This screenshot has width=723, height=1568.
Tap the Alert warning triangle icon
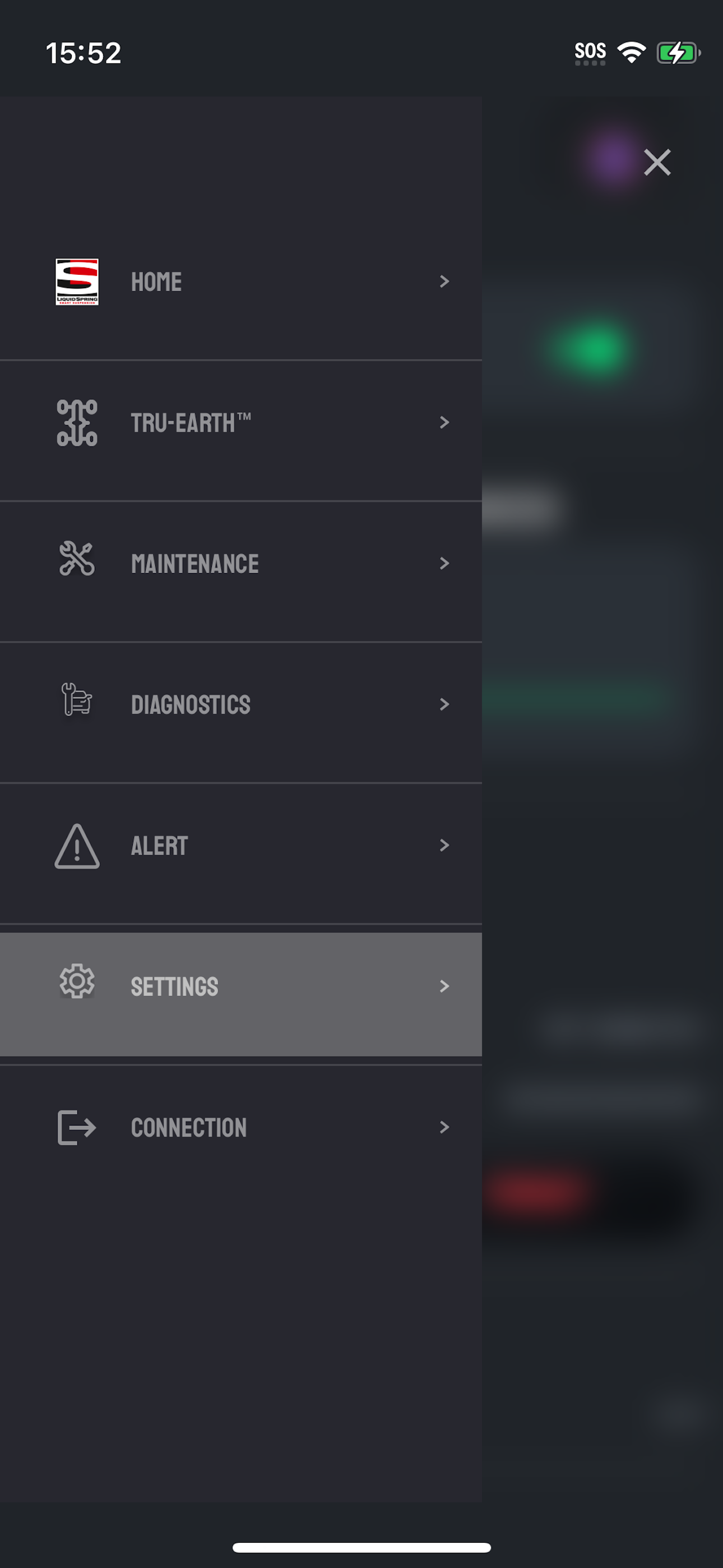77,846
